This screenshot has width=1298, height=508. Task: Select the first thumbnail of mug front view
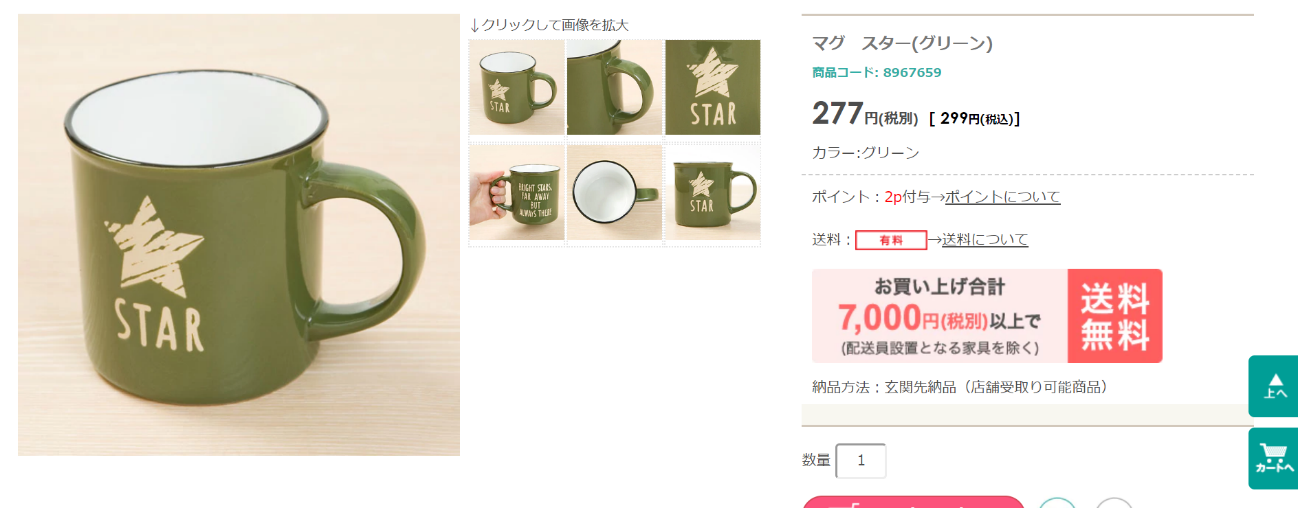pyautogui.click(x=517, y=87)
